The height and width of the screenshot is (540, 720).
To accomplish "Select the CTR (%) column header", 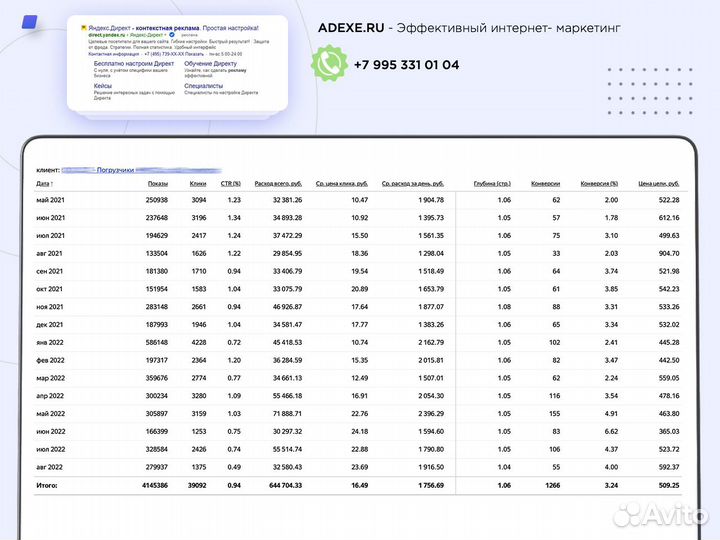I will point(231,184).
